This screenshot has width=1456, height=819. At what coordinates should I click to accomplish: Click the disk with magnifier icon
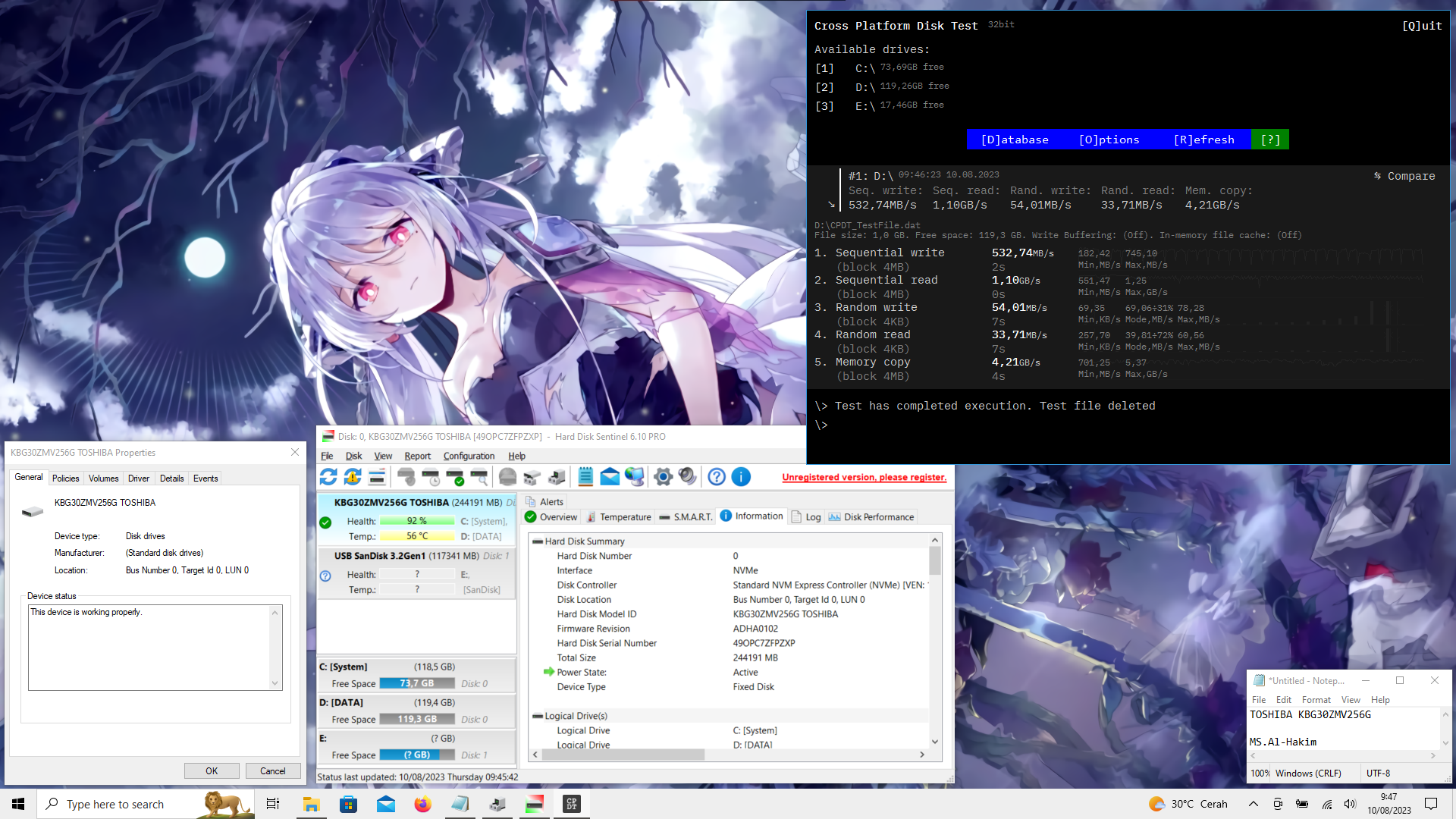(x=479, y=477)
